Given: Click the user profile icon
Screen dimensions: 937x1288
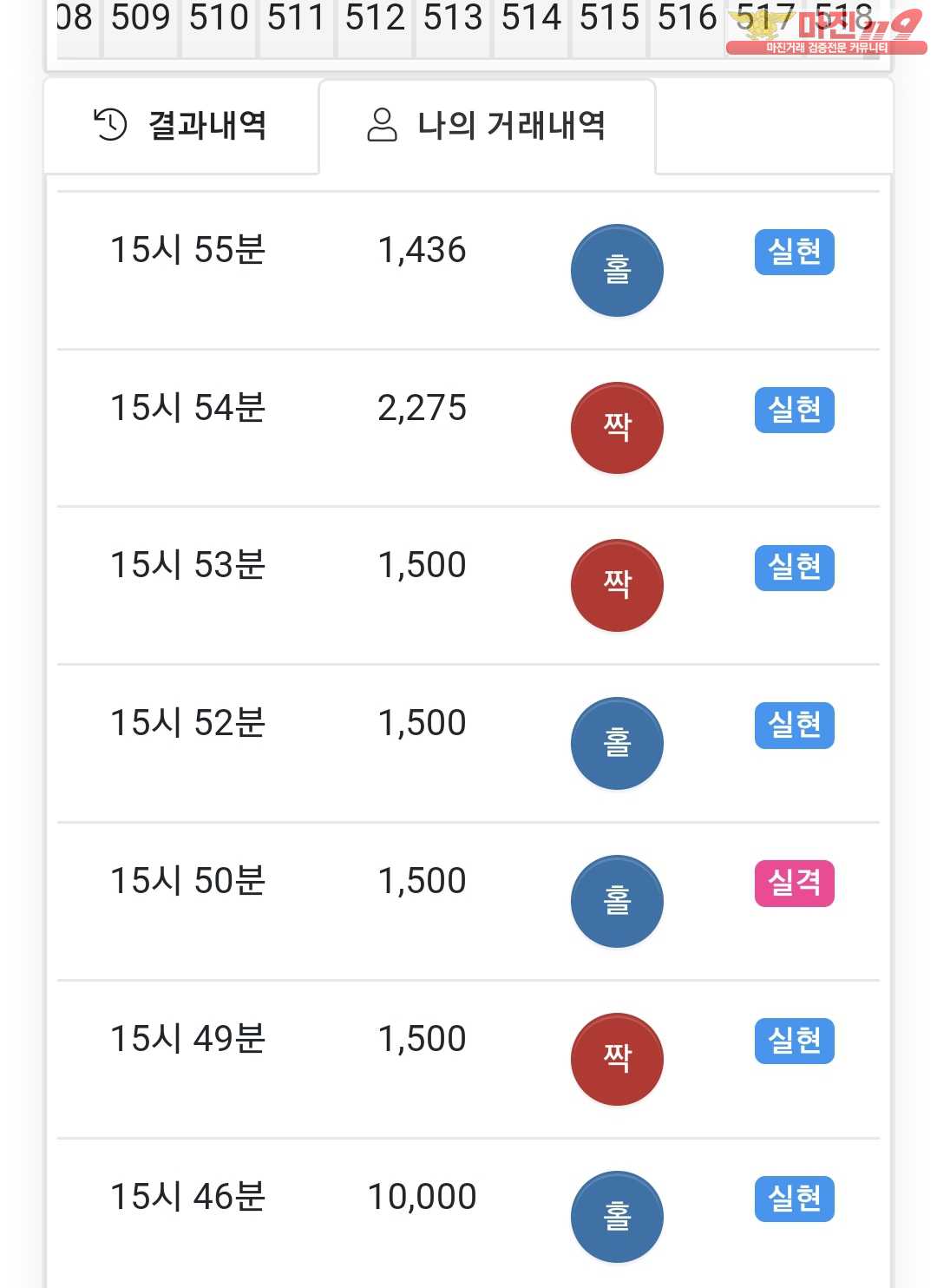Looking at the screenshot, I should click(x=382, y=125).
